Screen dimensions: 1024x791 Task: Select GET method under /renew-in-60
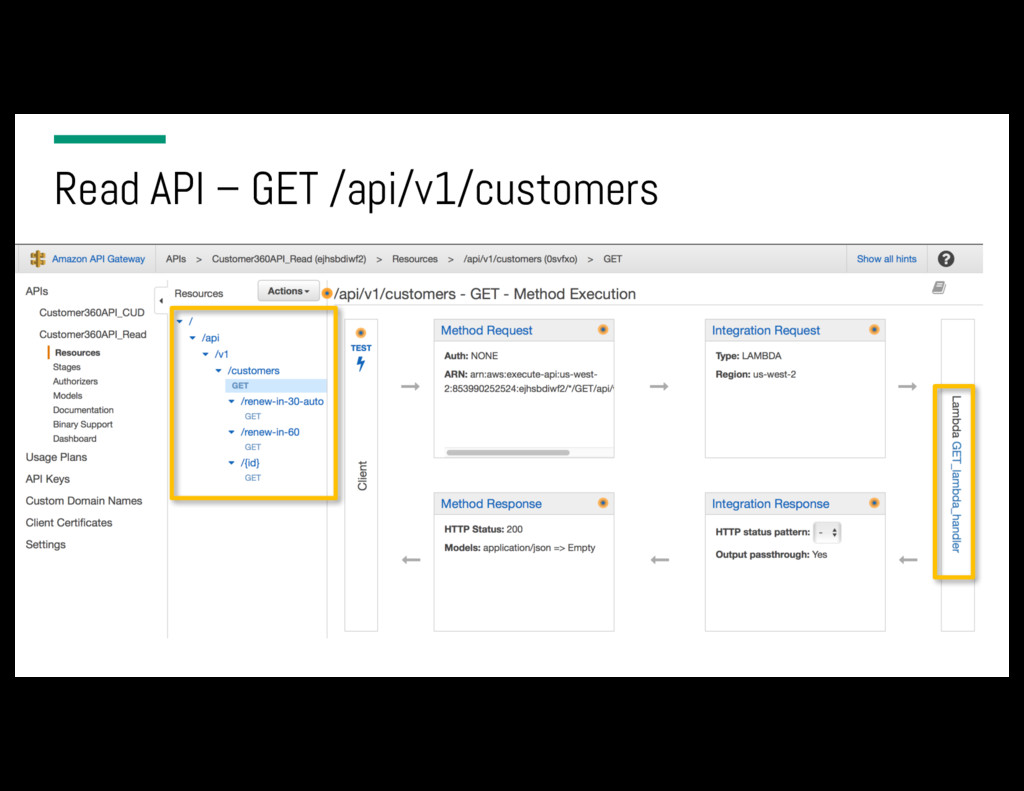coord(253,447)
